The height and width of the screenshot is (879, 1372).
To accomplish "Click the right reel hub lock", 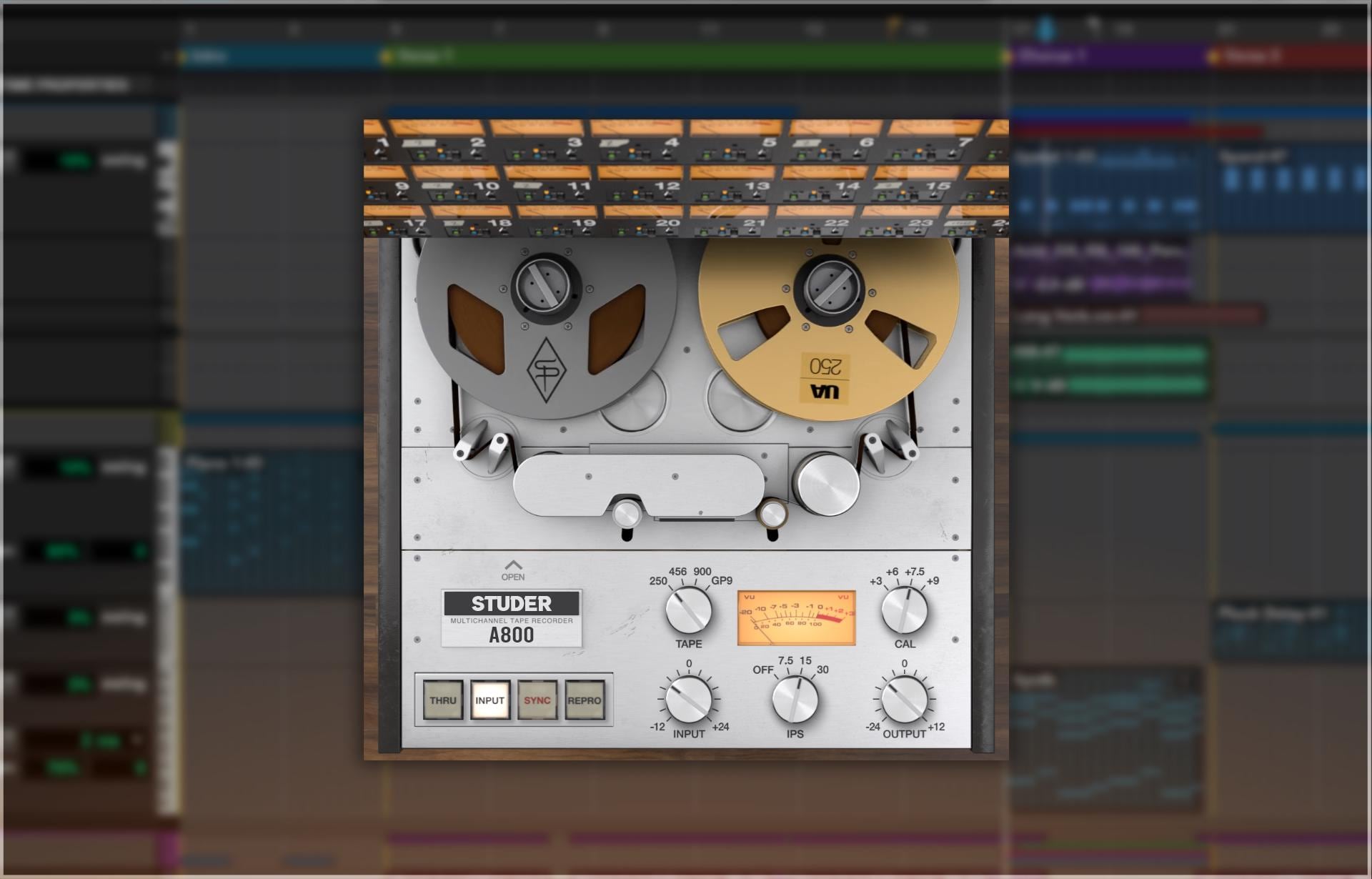I will pyautogui.click(x=830, y=289).
